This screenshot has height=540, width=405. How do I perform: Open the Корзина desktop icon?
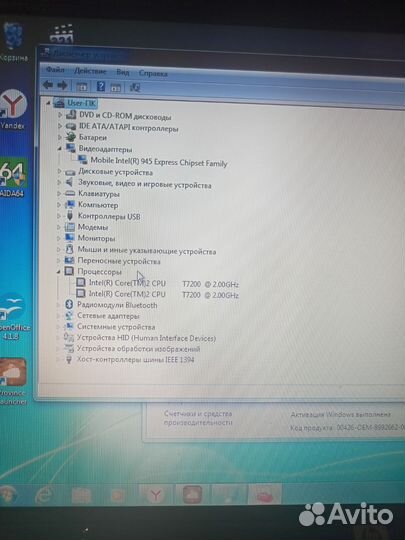click(13, 42)
